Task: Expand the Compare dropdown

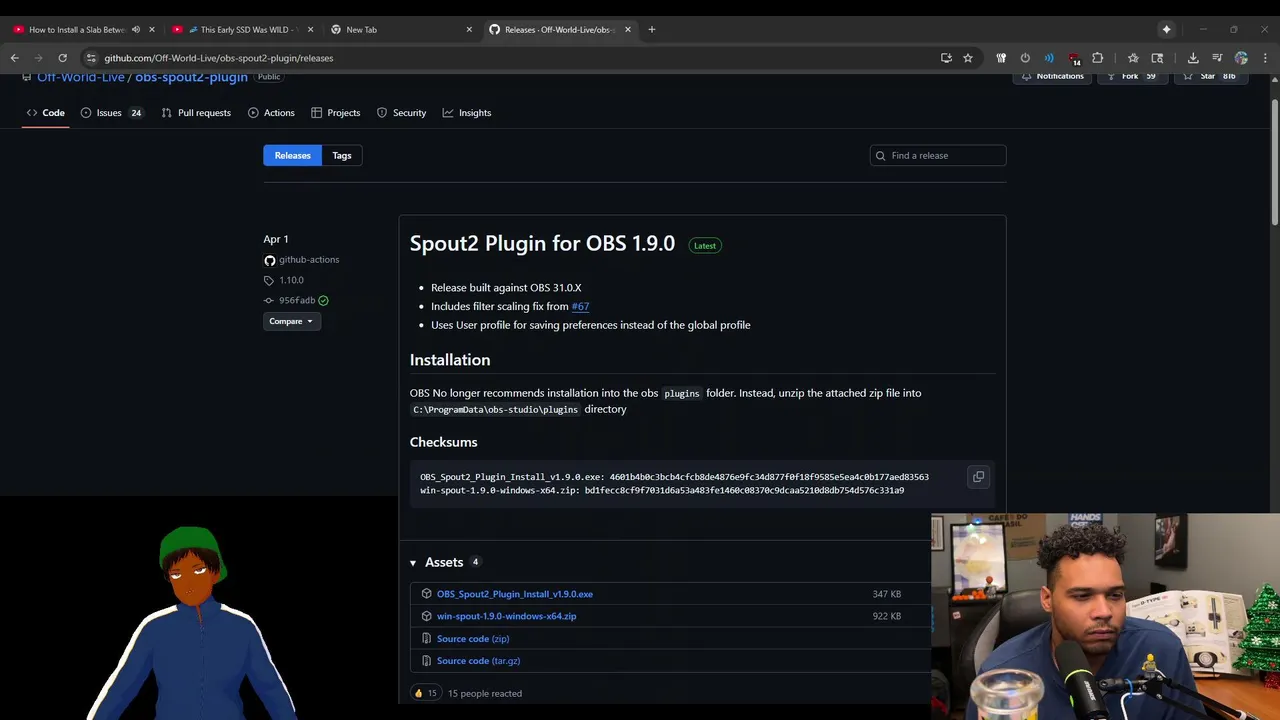Action: click(291, 321)
